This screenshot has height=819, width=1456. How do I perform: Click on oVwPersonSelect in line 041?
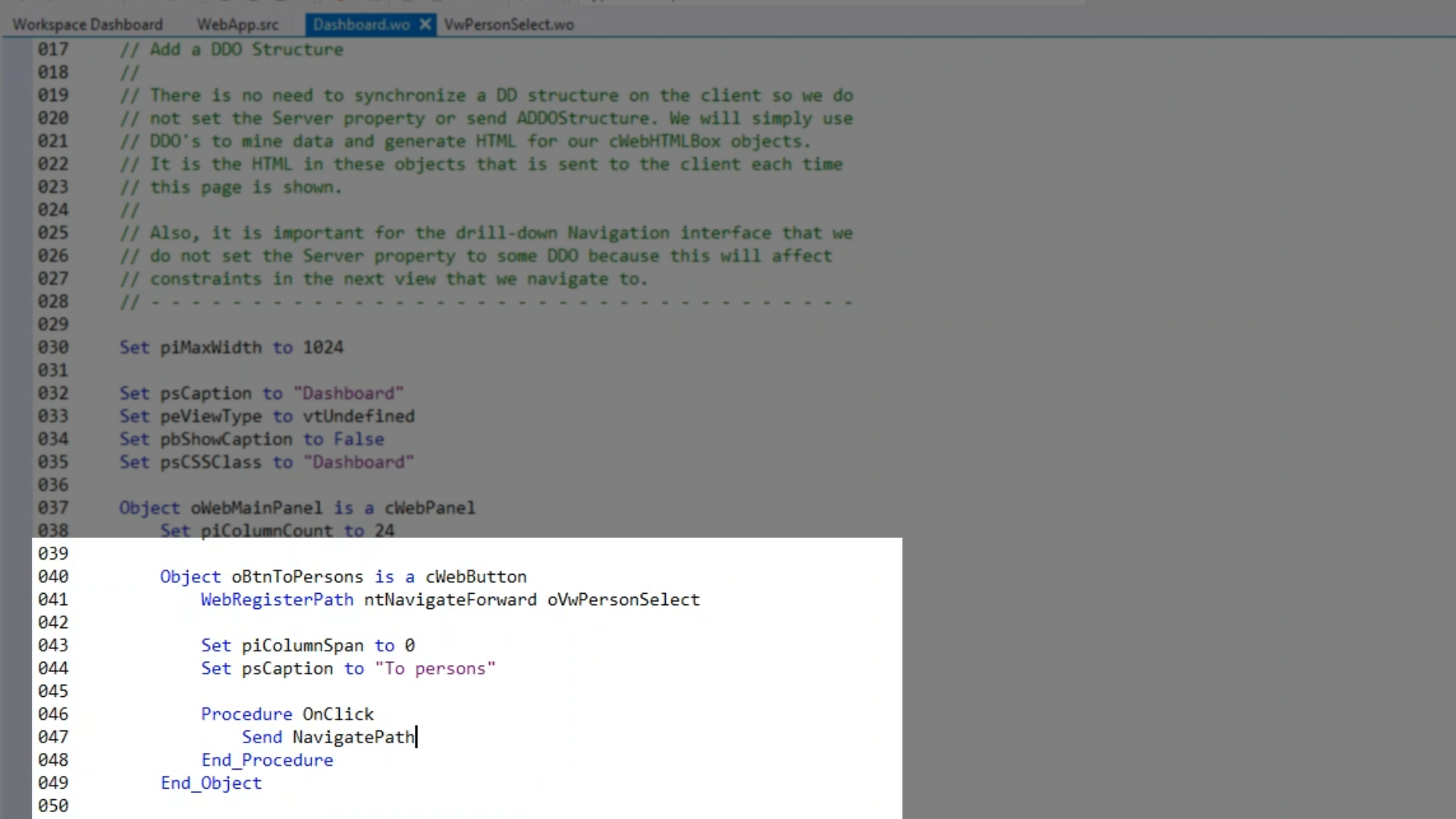623,600
